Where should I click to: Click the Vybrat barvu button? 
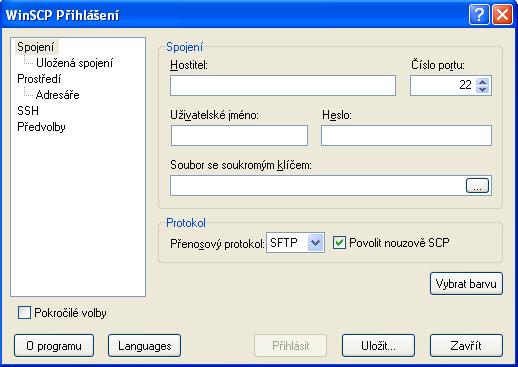[466, 284]
